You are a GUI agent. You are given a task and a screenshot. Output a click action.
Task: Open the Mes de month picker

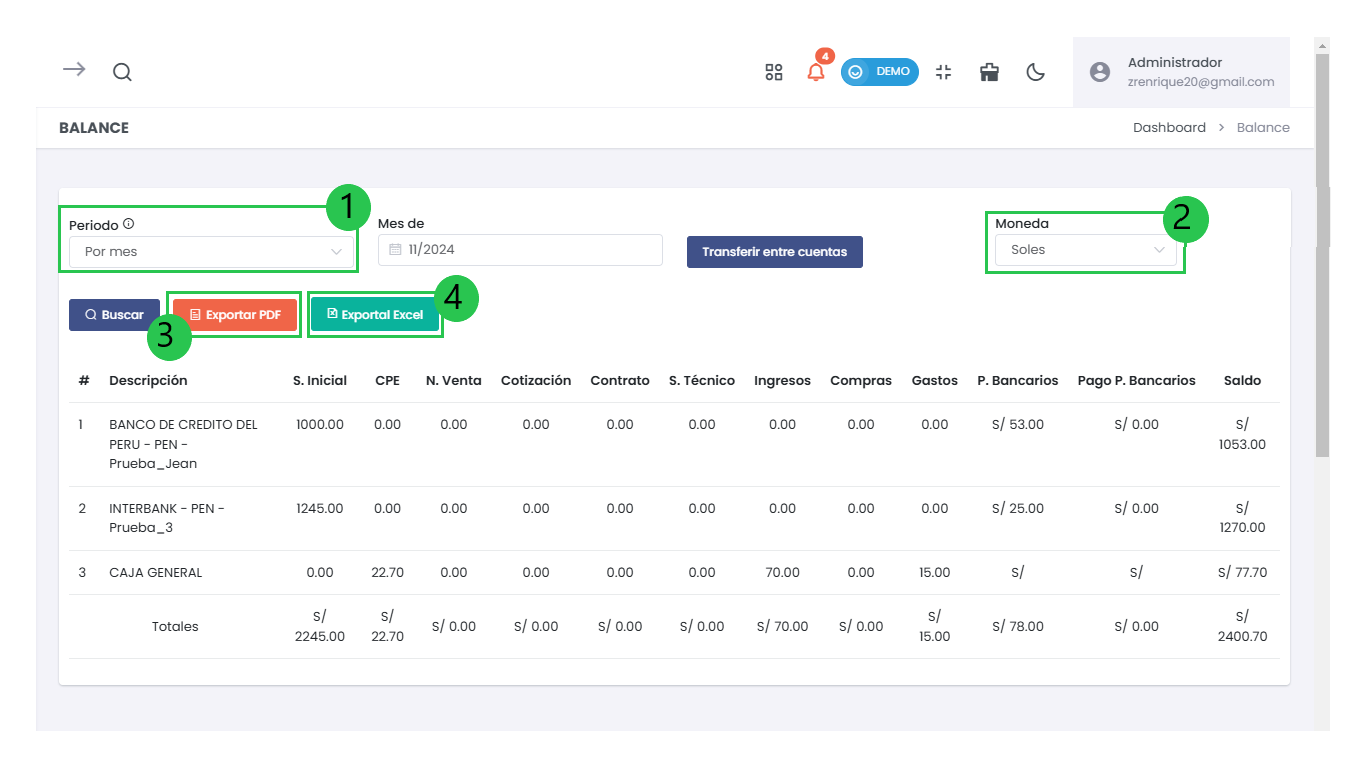click(x=520, y=250)
